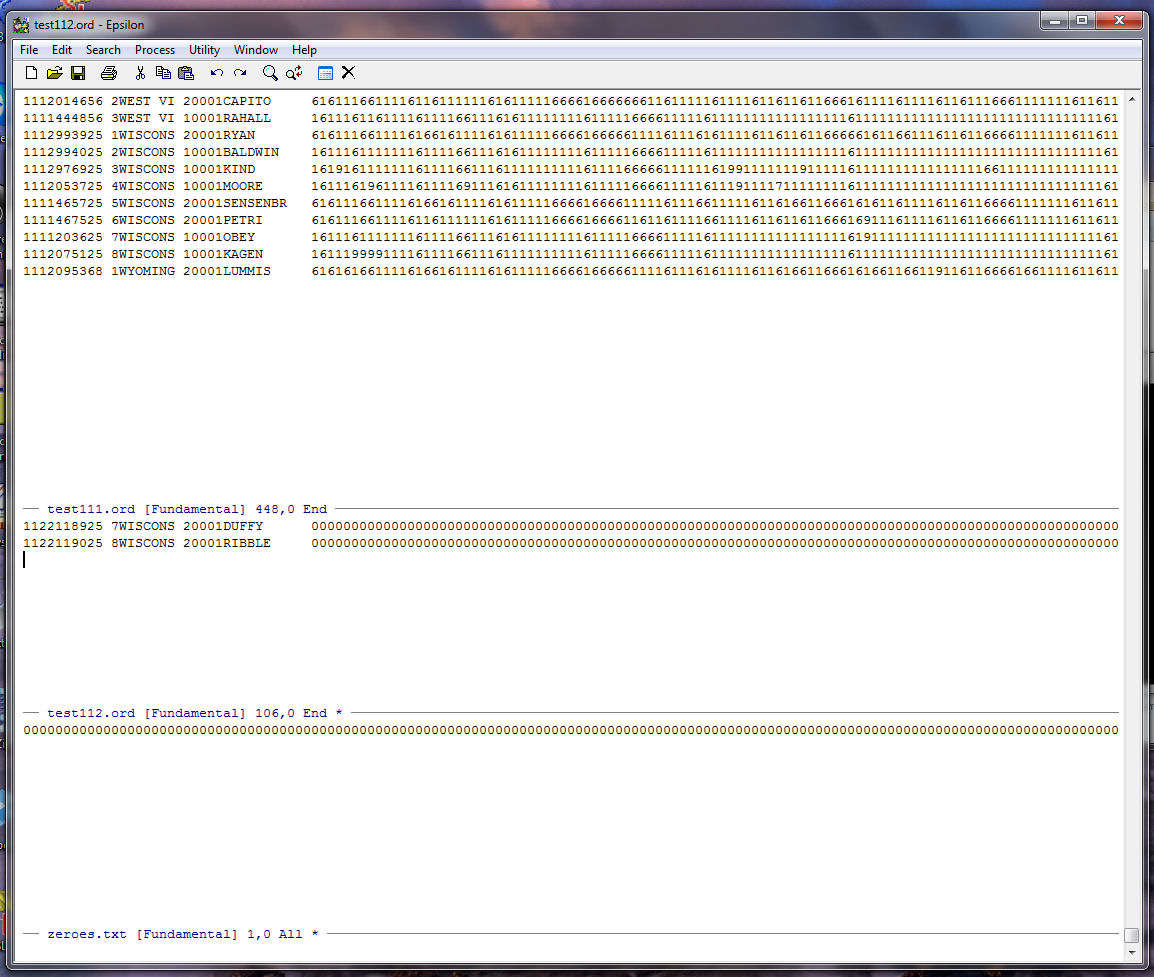Print the document via printer icon
Screen dimensions: 1154x977
tap(109, 73)
